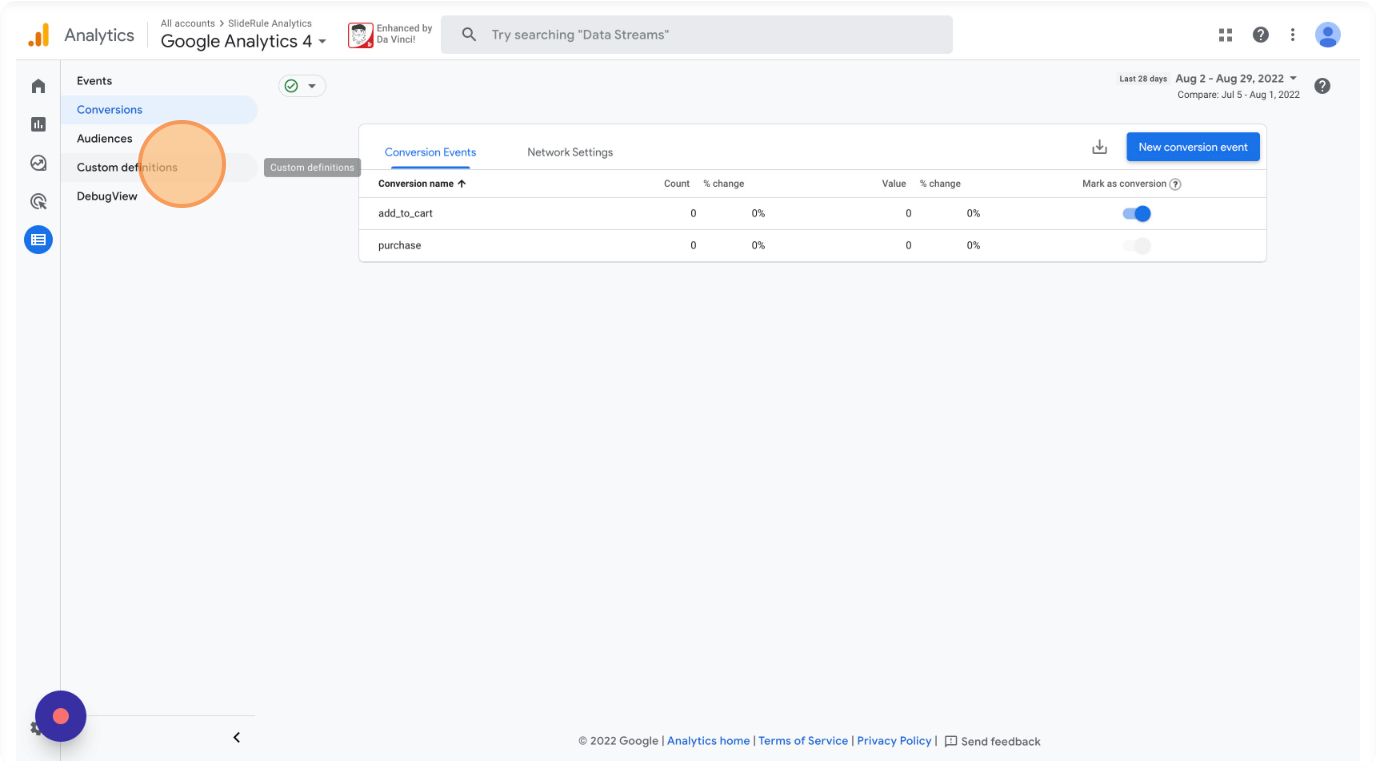Open the Google apps grid icon
Screen dimensions: 1376x768
(1225, 35)
